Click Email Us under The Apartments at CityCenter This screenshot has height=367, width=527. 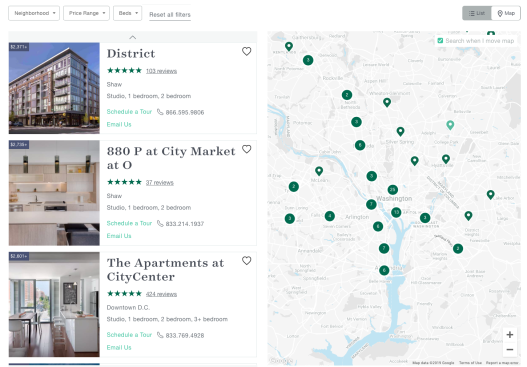click(119, 348)
